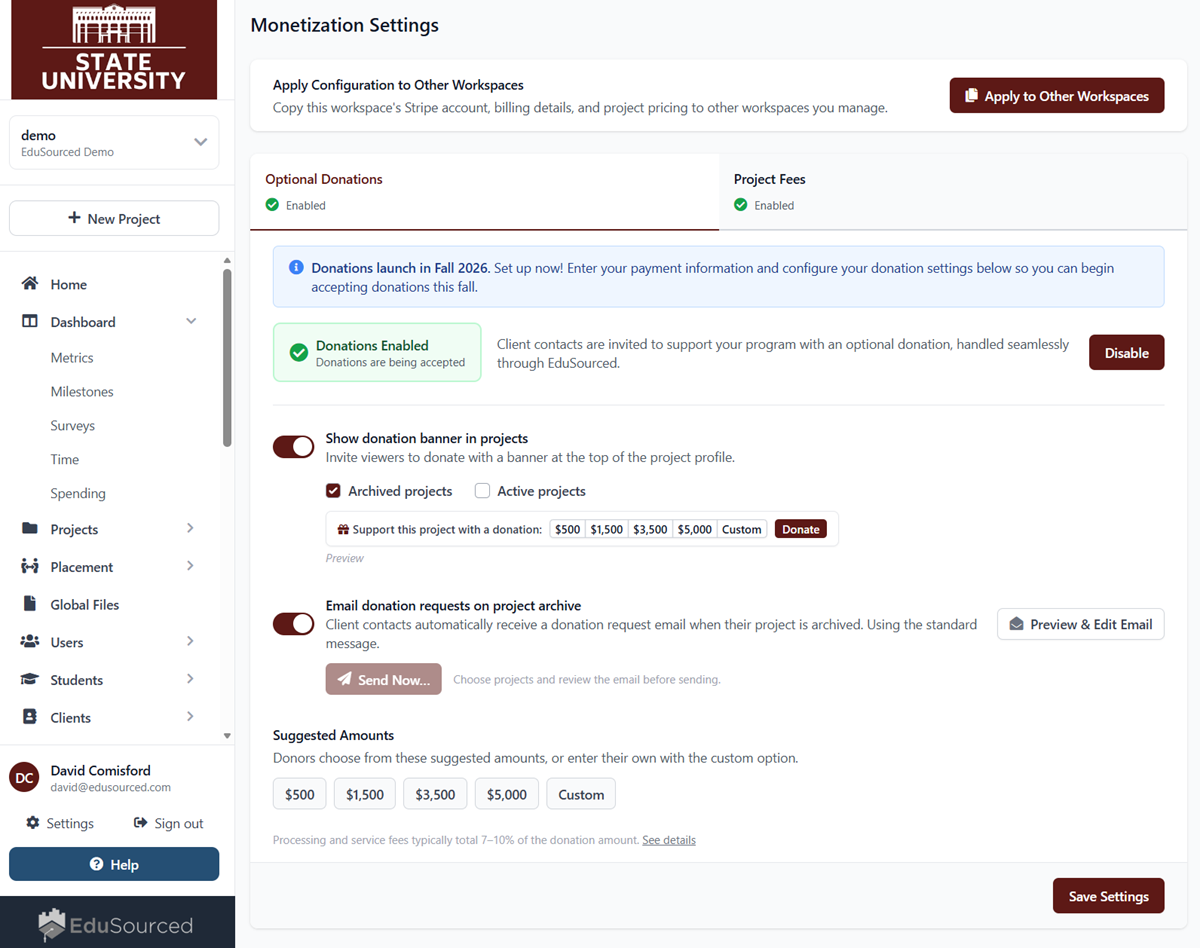
Task: Click green check under Optional Donations tab
Action: point(272,205)
